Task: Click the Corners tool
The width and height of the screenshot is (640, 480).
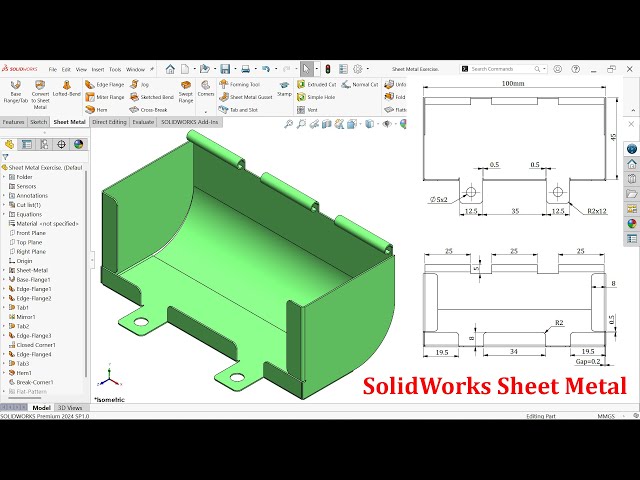Action: click(206, 89)
